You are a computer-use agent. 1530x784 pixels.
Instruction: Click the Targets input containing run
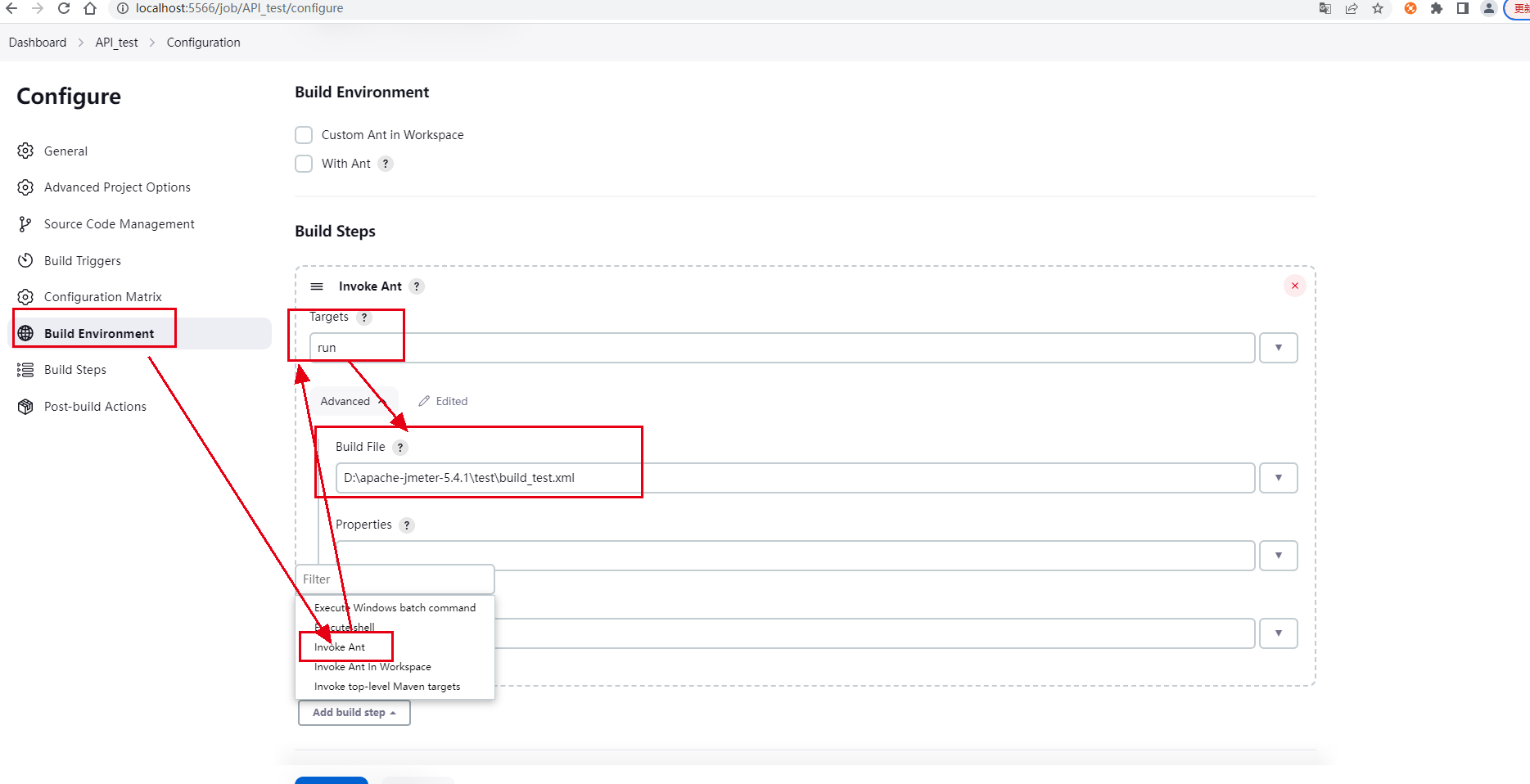click(x=782, y=348)
